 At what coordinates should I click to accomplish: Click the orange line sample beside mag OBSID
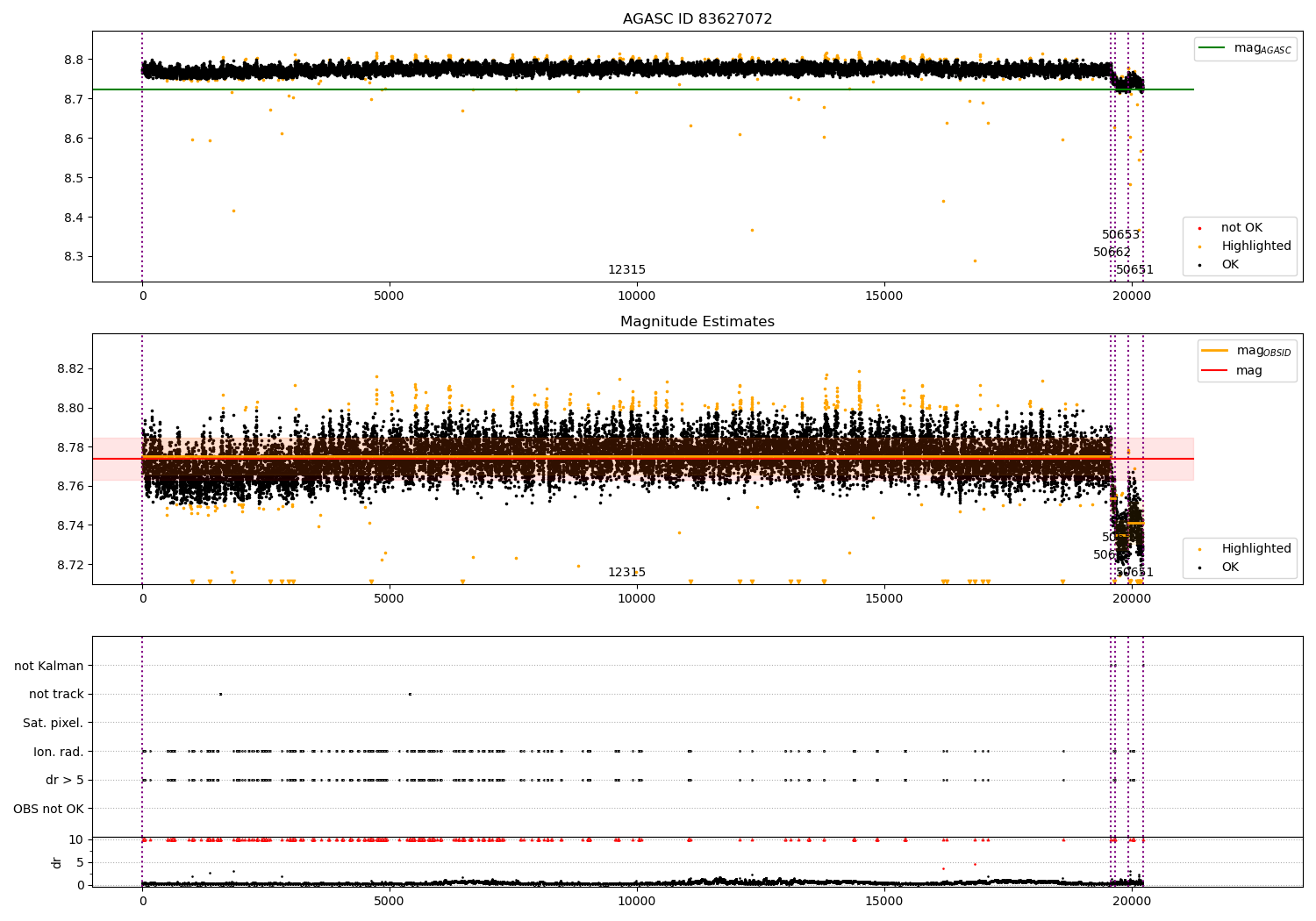(1214, 351)
